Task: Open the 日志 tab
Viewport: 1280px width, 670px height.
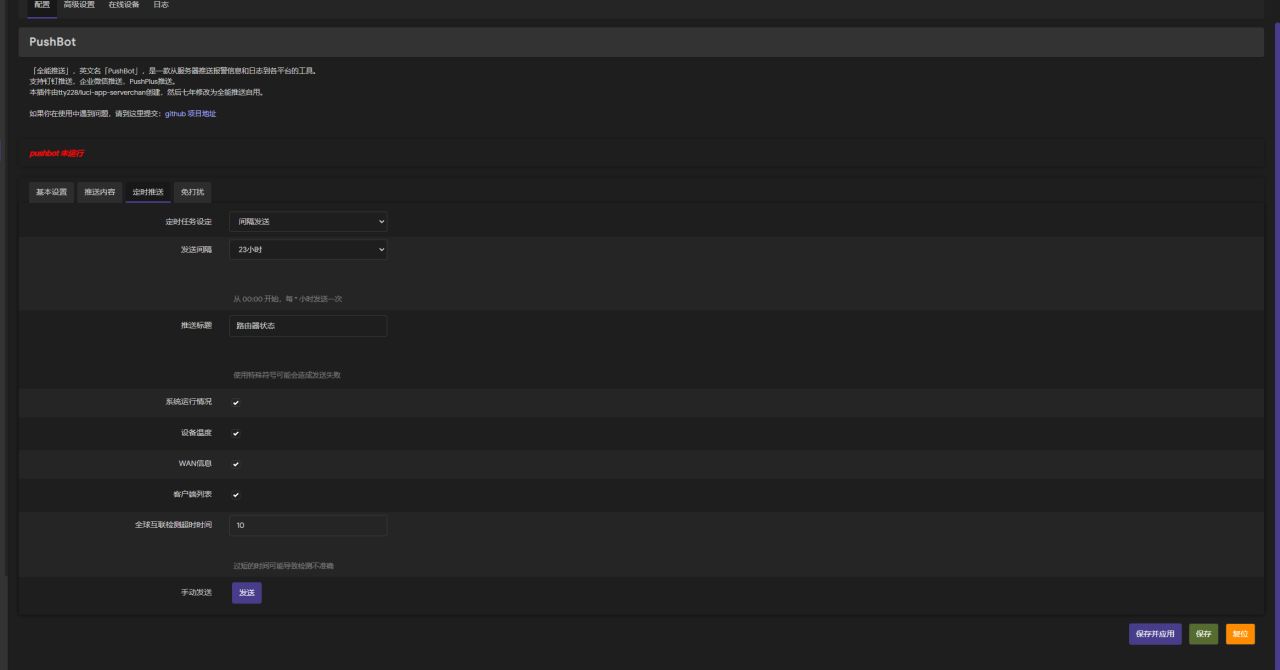Action: coord(161,5)
